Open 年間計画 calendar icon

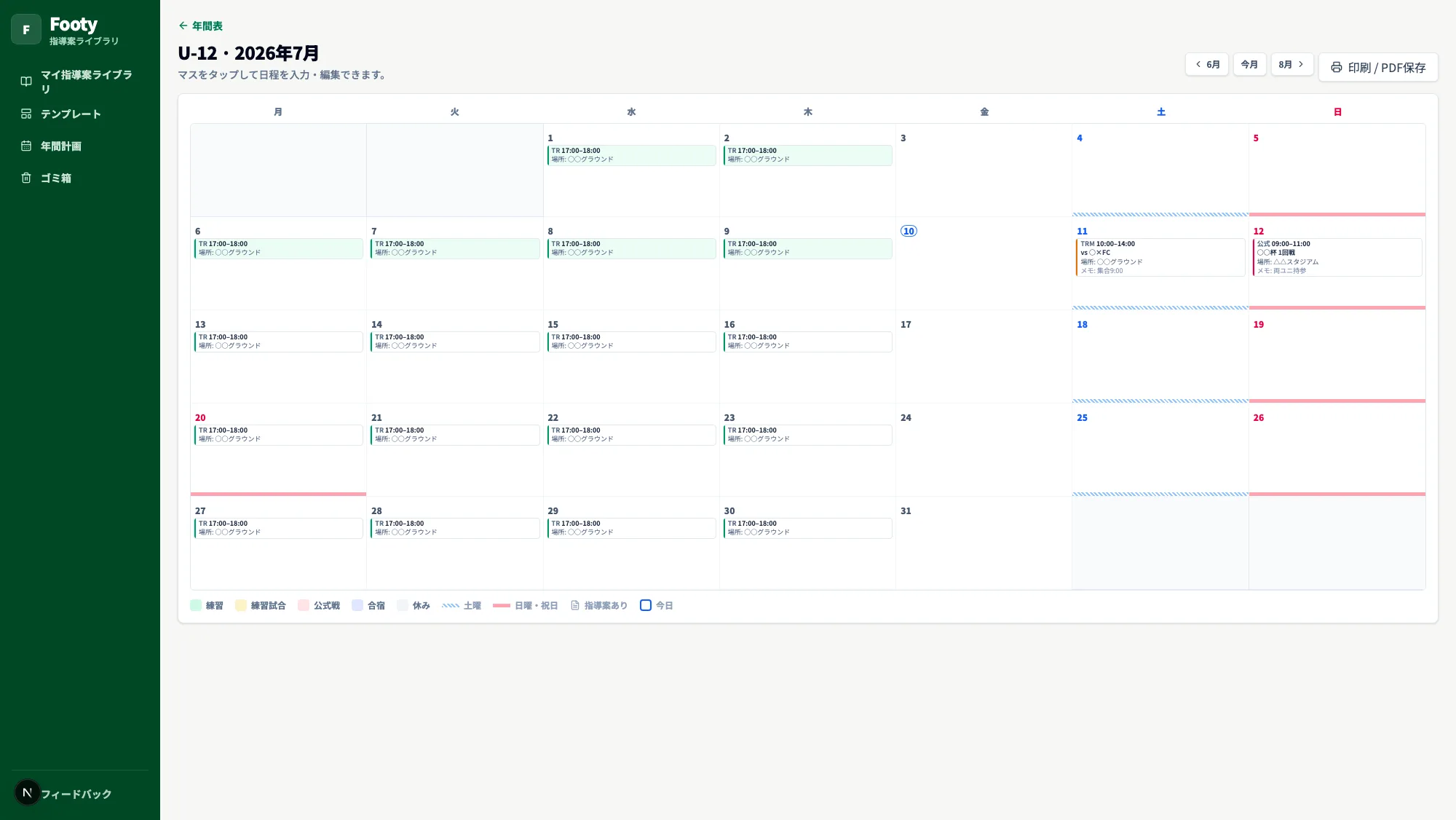pos(26,146)
